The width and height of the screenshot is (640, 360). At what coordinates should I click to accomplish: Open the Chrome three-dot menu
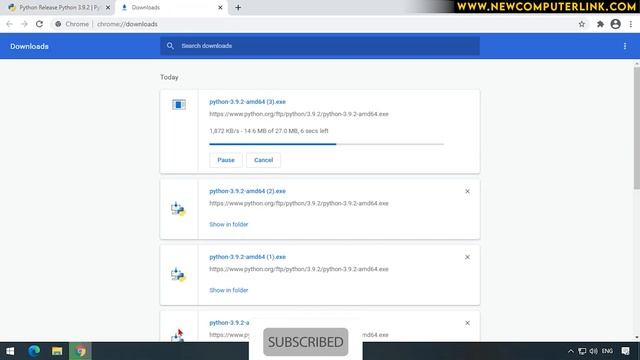pos(631,24)
